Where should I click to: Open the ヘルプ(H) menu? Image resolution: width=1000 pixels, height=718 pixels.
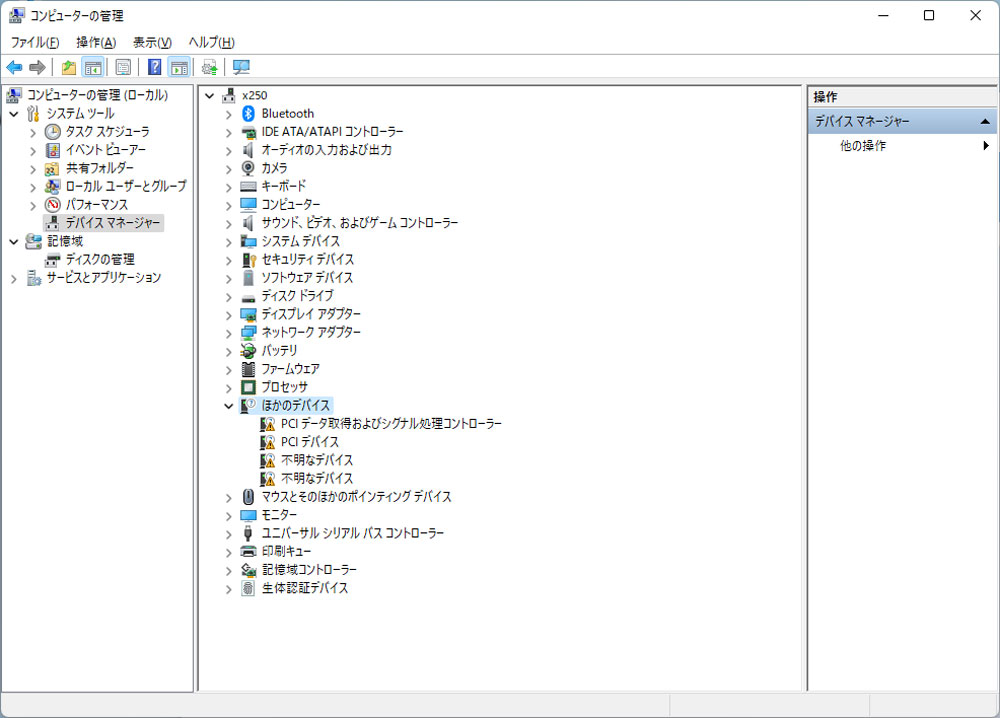tap(211, 42)
